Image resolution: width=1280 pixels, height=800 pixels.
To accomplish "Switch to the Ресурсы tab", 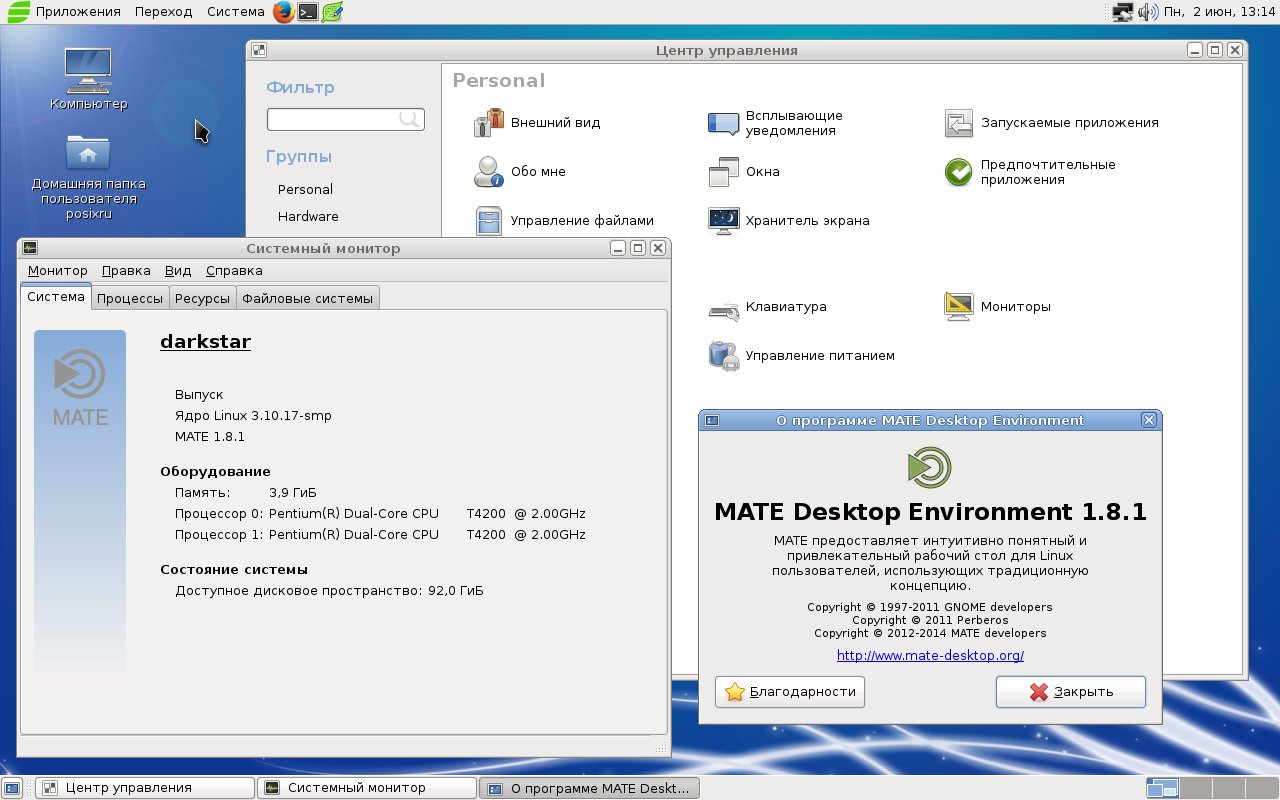I will click(x=203, y=298).
